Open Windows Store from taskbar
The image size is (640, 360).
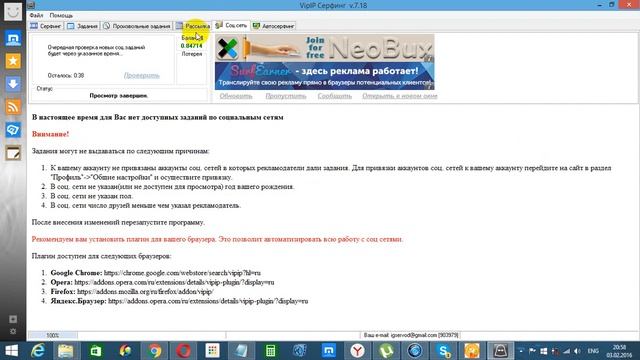point(96,351)
